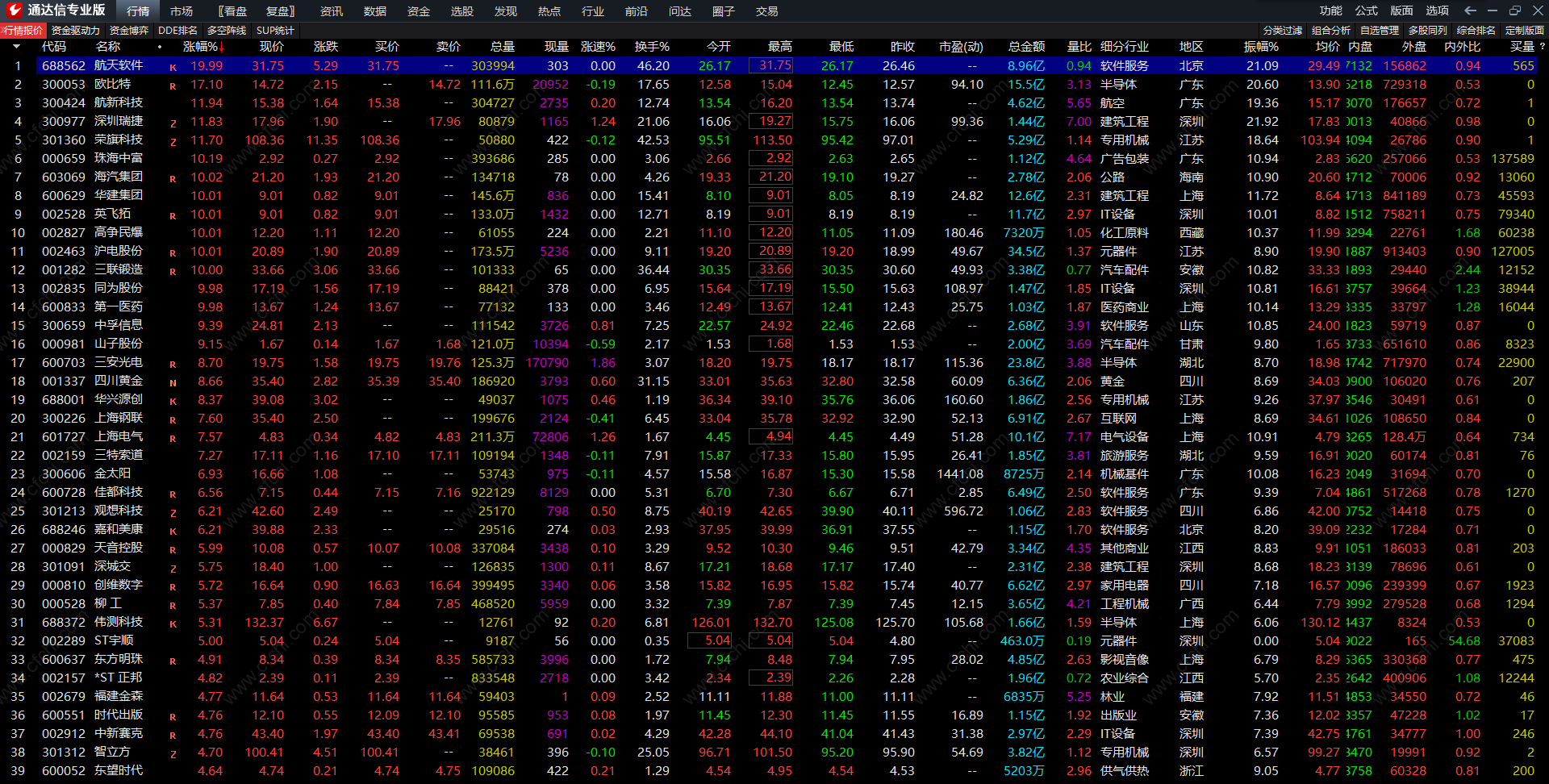
Task: Click the question mark help icon
Action: point(1542,47)
